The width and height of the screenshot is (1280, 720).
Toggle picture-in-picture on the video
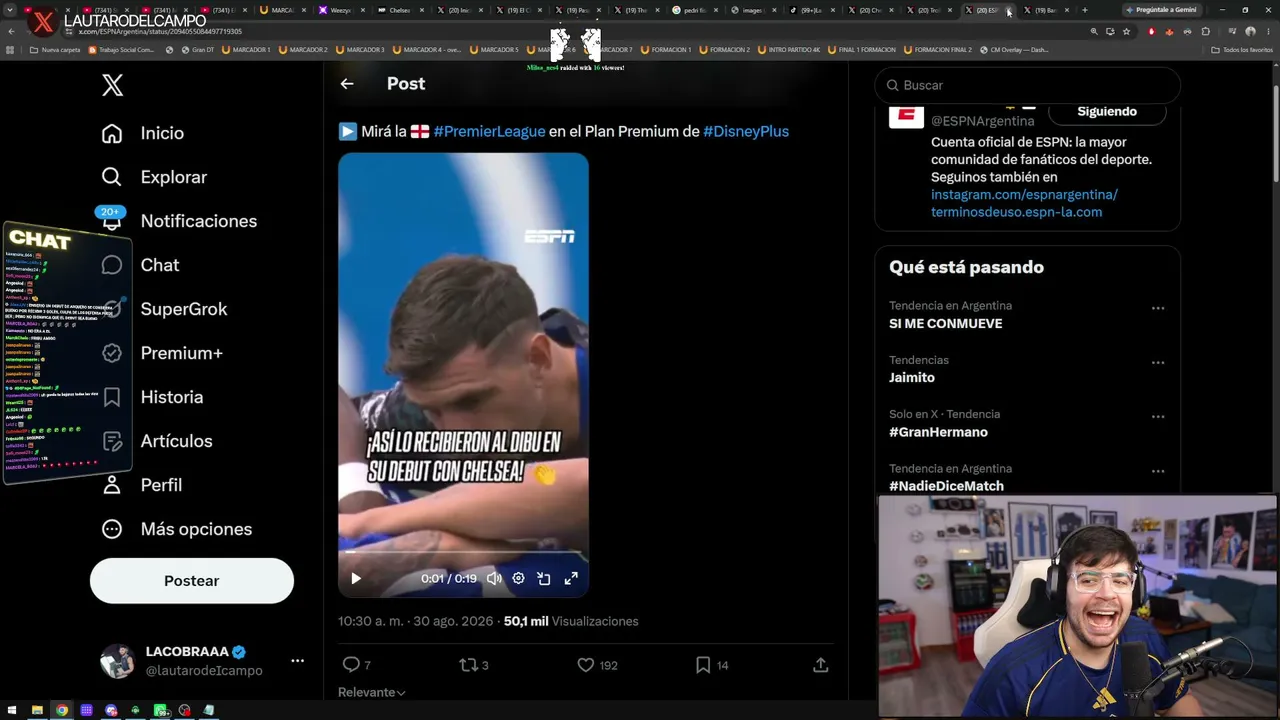[x=544, y=578]
